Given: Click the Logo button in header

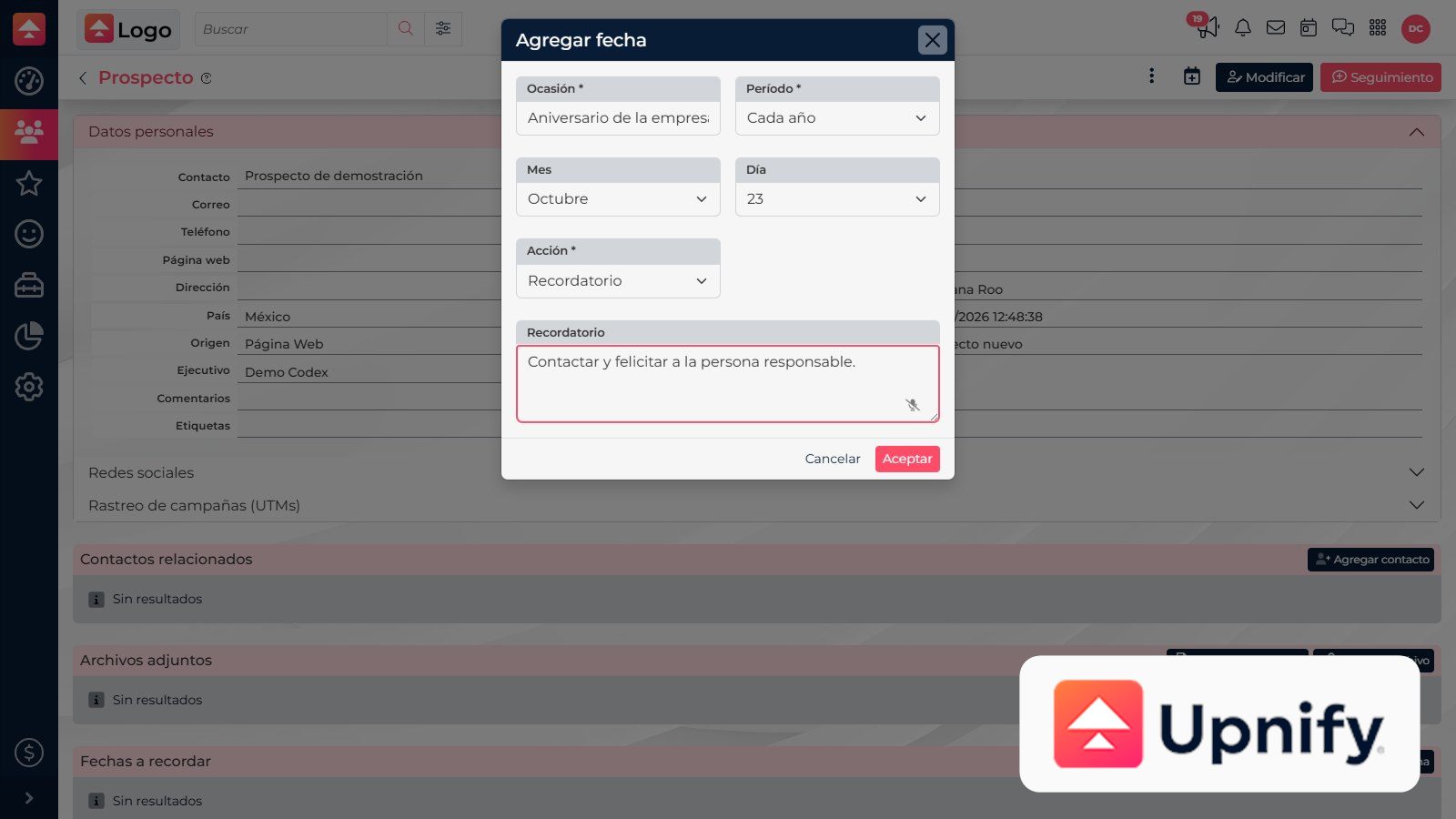Looking at the screenshot, I should pyautogui.click(x=128, y=29).
